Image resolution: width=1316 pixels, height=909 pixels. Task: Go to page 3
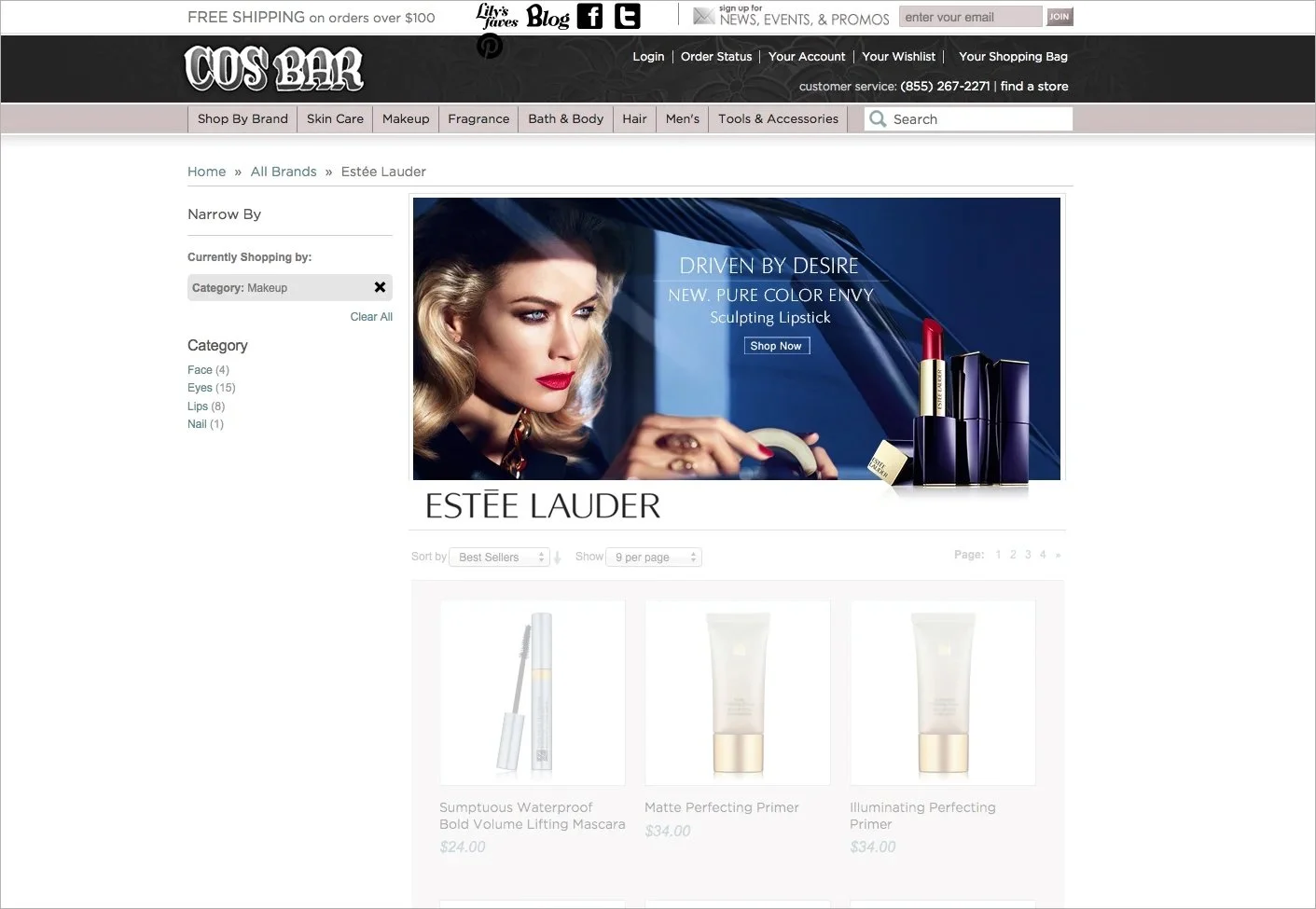1028,555
